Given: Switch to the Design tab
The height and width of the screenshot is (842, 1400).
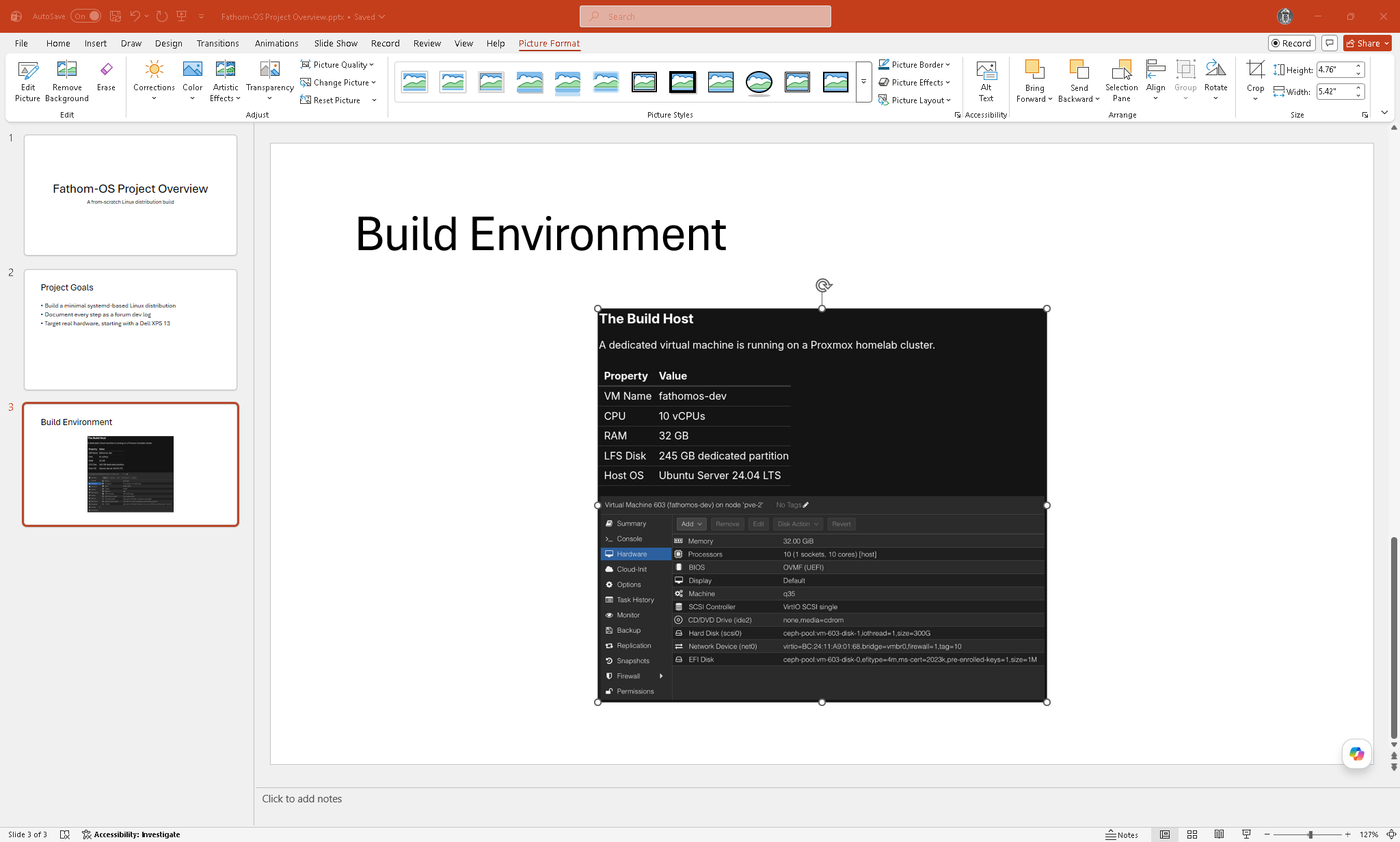Looking at the screenshot, I should 168,43.
